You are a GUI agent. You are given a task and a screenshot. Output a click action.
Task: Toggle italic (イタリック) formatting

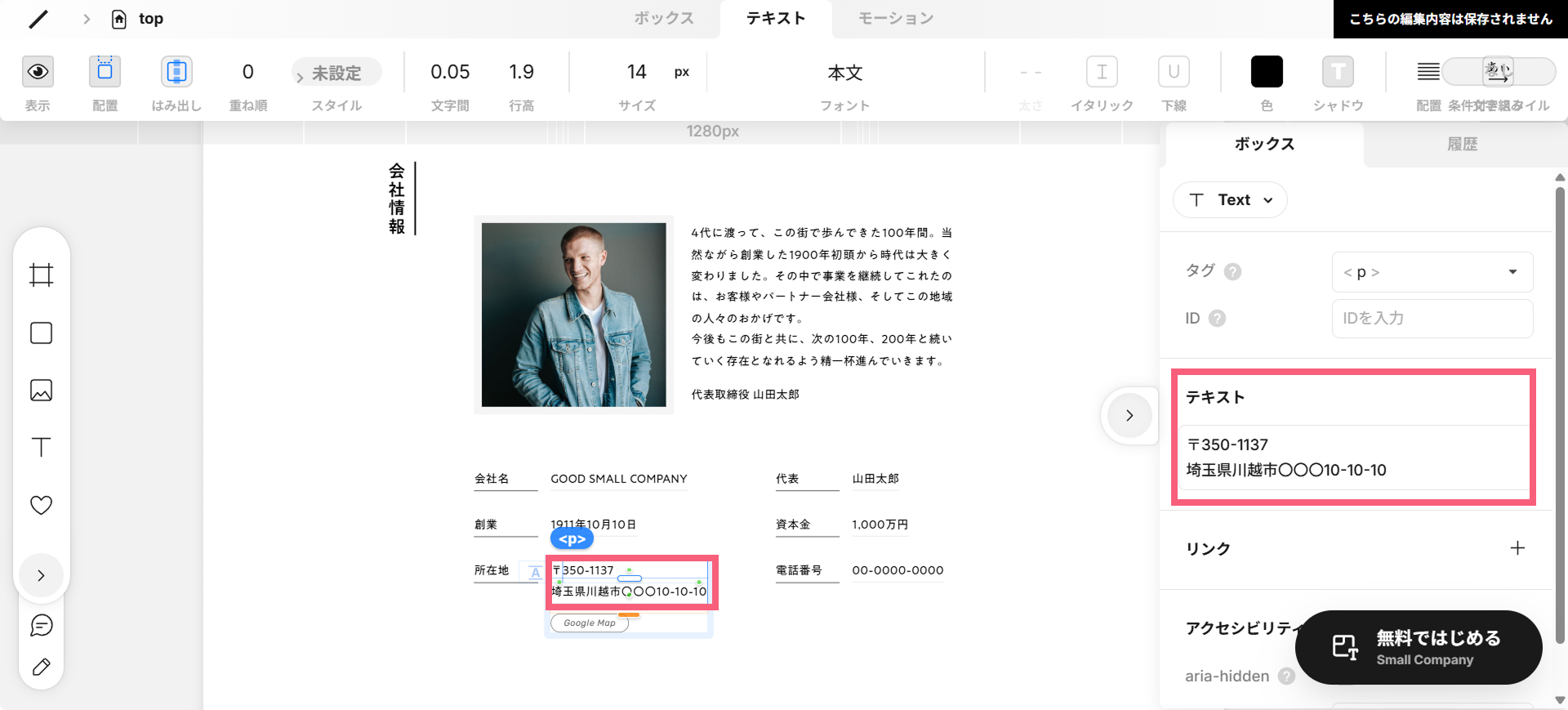[x=1102, y=72]
